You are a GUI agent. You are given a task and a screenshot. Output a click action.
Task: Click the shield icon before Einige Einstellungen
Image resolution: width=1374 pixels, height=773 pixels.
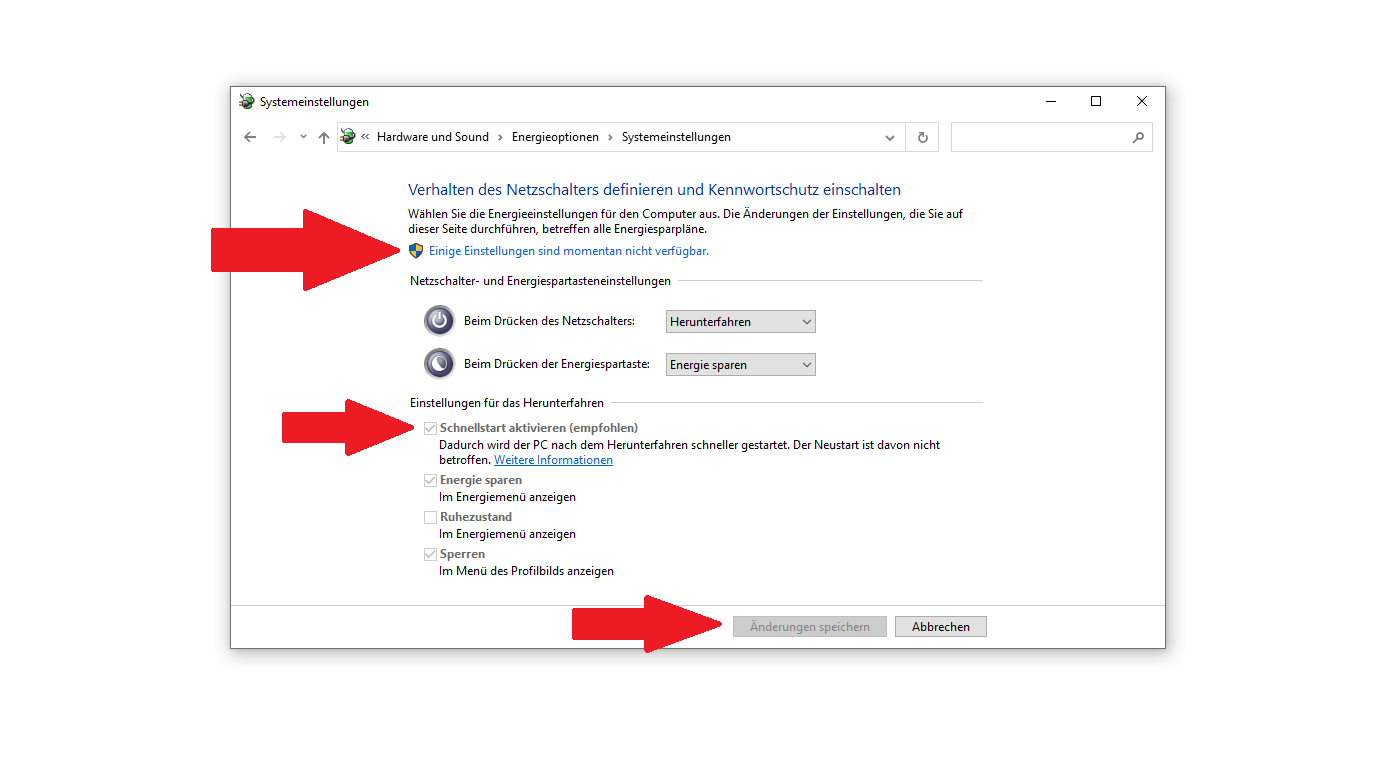416,251
